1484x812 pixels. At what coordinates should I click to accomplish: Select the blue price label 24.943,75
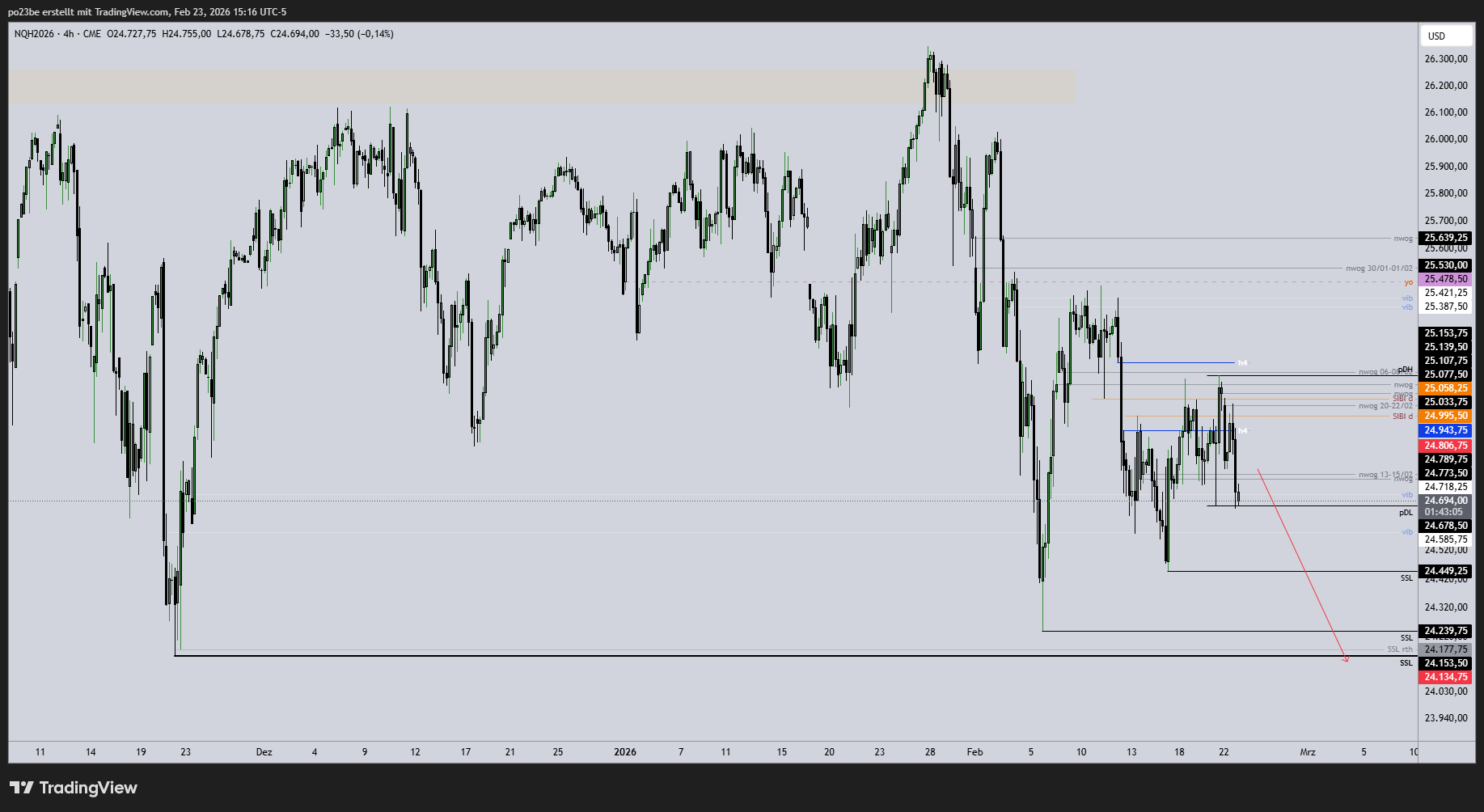point(1447,430)
